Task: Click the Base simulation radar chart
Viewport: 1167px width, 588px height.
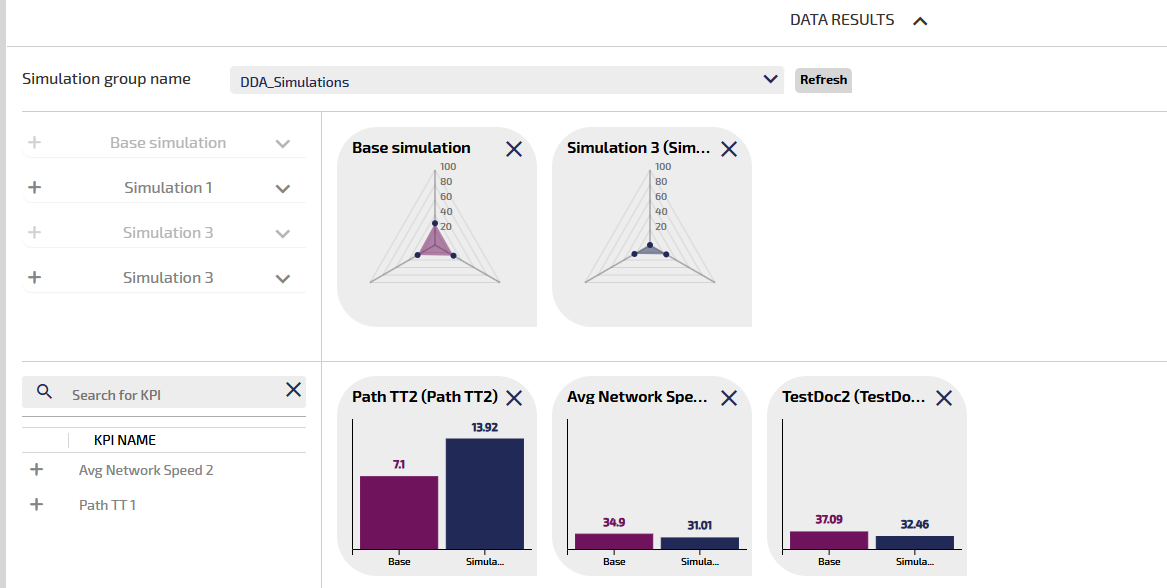Action: coord(435,228)
